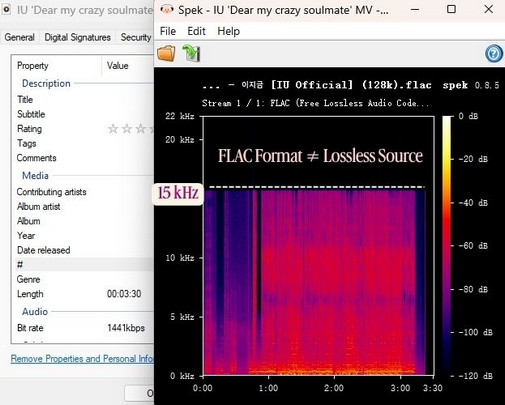
Task: Click Remove Properties and Personal Information link
Action: tap(82, 359)
